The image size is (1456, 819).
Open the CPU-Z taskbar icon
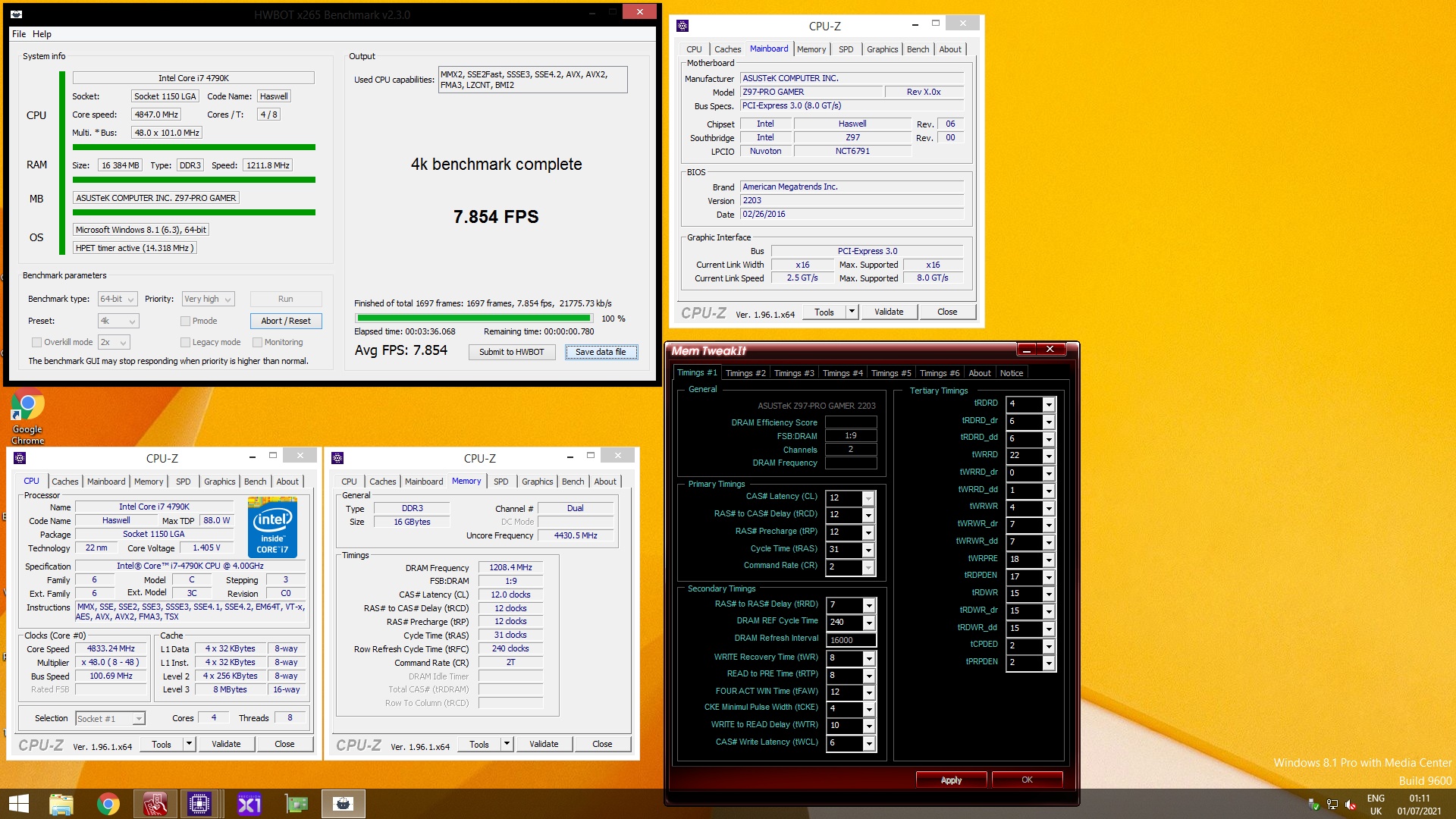coord(199,804)
